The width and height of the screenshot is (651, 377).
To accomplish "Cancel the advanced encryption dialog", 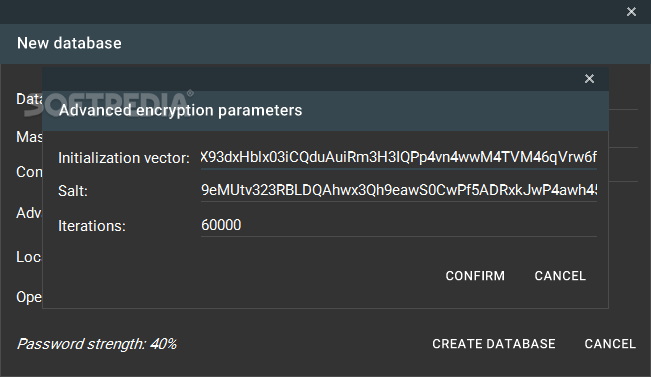I will point(560,276).
